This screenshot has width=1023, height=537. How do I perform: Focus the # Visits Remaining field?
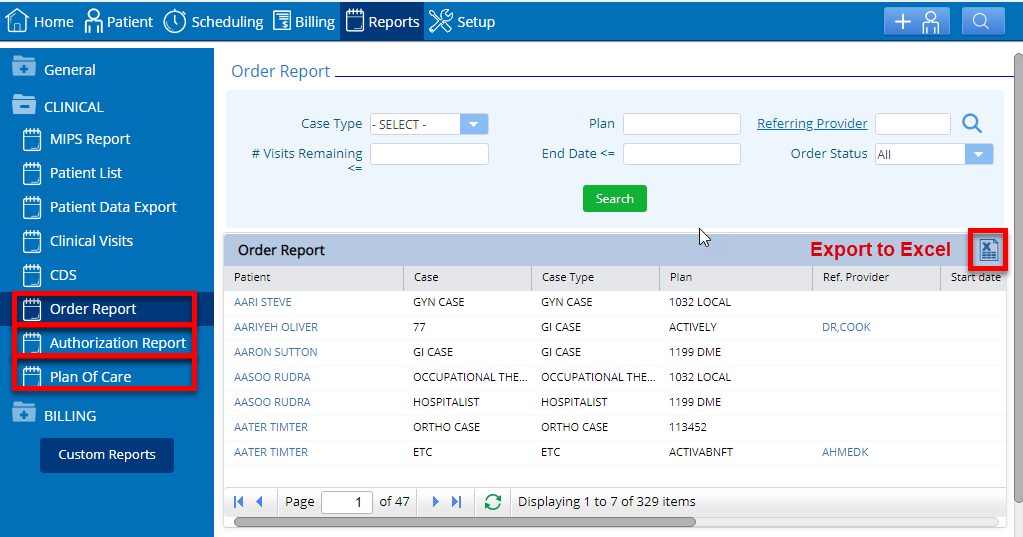pos(429,154)
